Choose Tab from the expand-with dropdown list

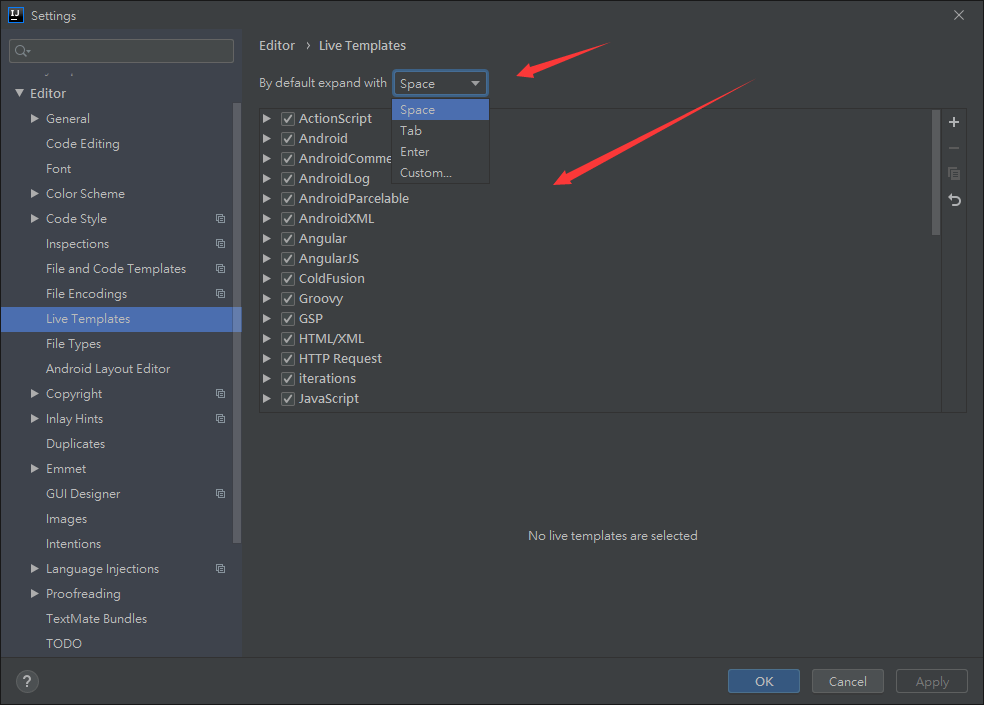(411, 131)
